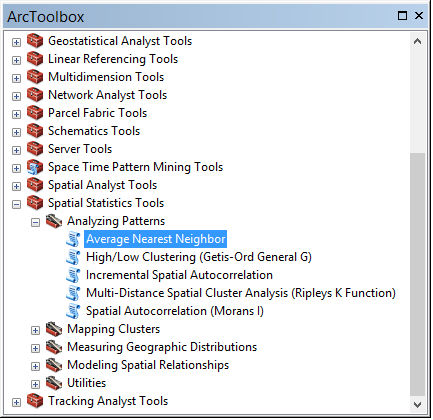Click the Utilities toolset icon
Screen dimensions: 433x420
click(x=54, y=383)
